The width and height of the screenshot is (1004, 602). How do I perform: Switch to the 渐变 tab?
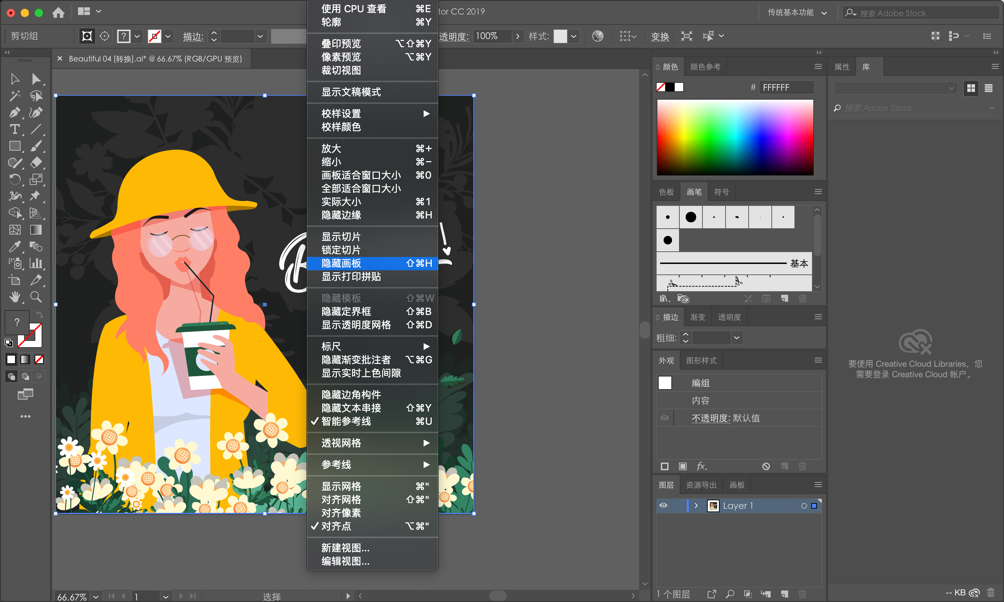(x=699, y=317)
